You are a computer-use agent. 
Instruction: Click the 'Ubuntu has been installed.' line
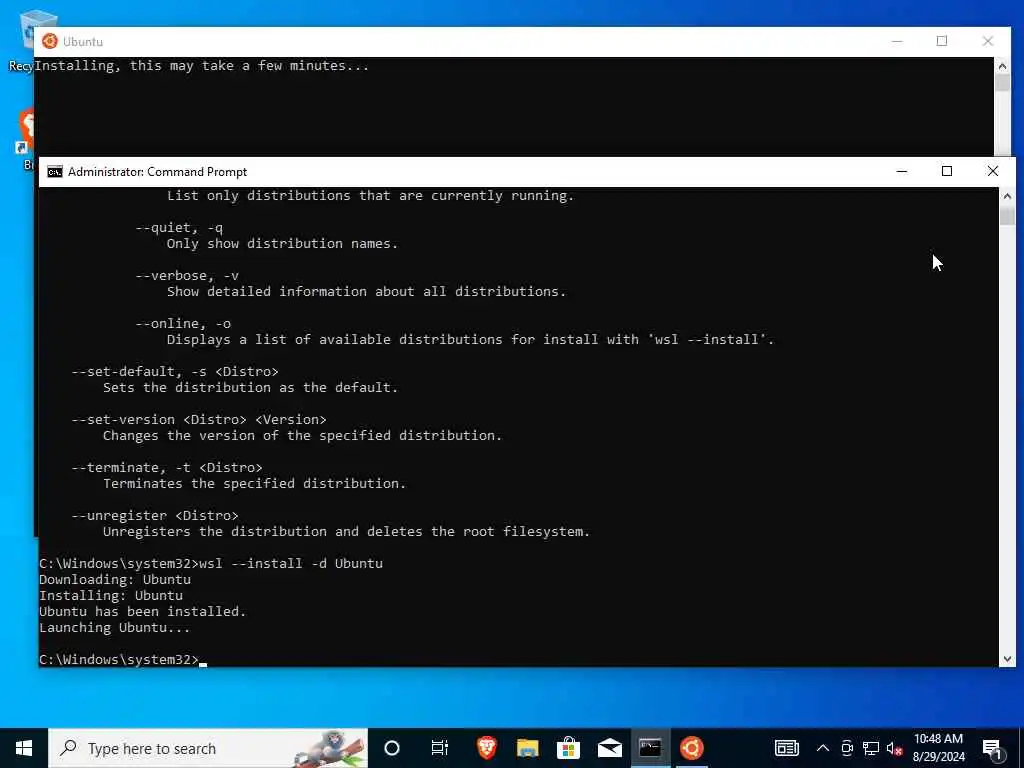(x=142, y=611)
